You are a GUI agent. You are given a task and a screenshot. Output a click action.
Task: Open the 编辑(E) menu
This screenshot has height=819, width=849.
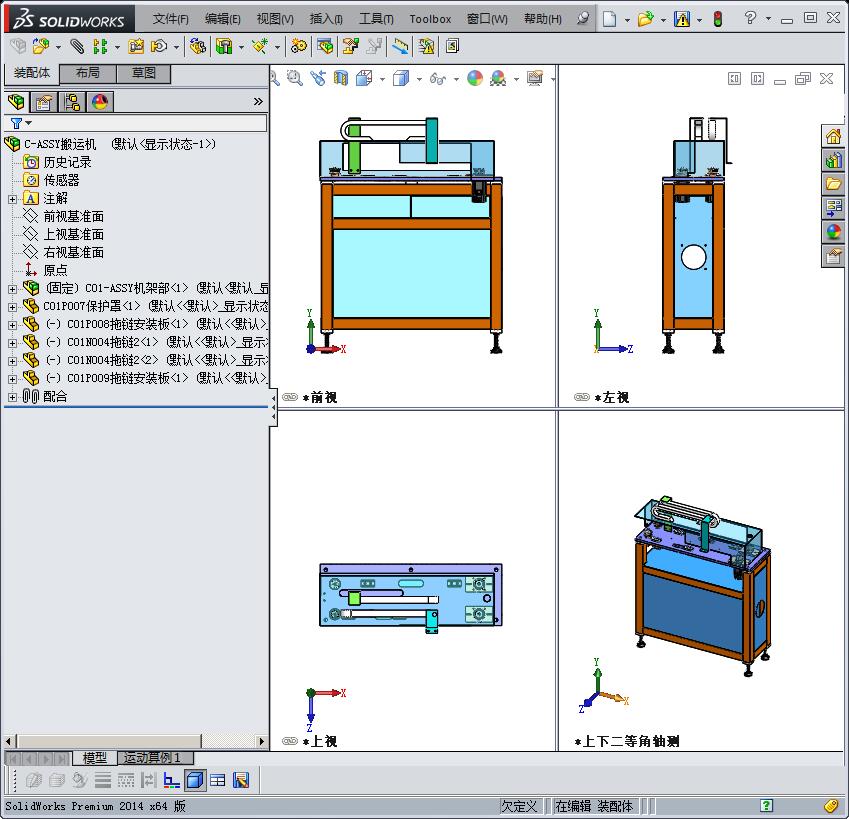coord(223,19)
